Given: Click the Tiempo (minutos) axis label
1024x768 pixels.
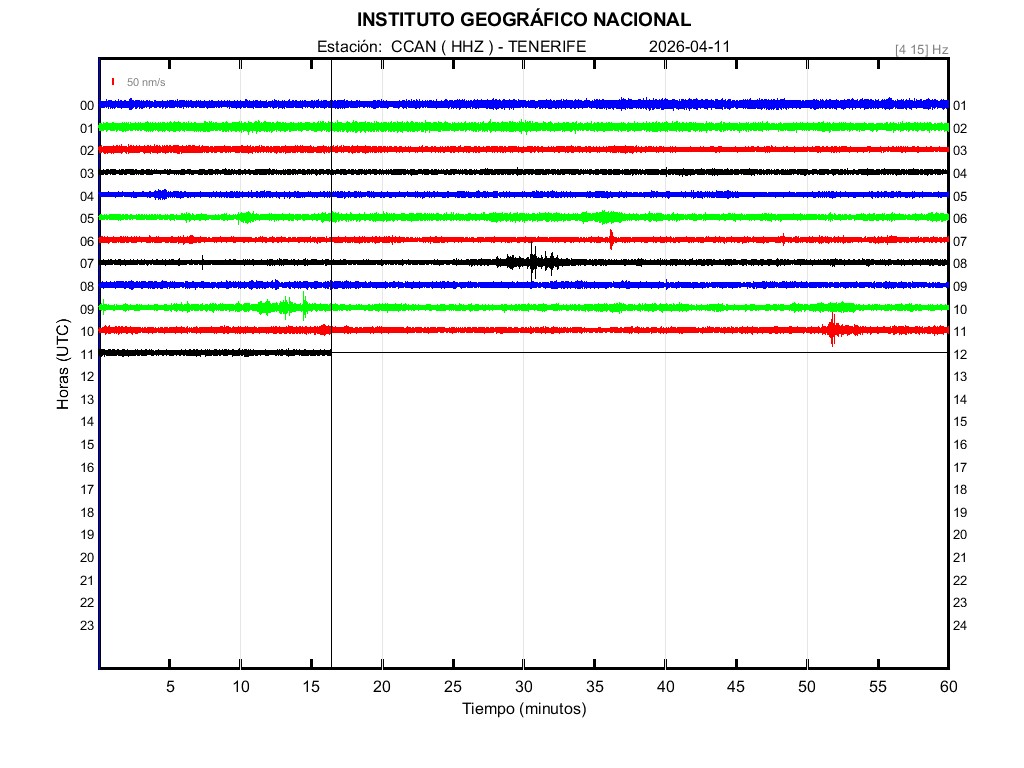Looking at the screenshot, I should [x=524, y=709].
